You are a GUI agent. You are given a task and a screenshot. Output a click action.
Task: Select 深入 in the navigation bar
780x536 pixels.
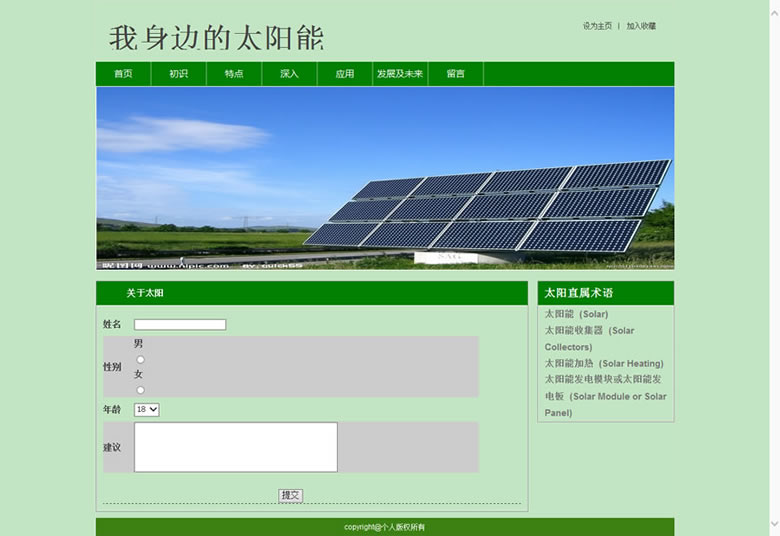pyautogui.click(x=289, y=74)
